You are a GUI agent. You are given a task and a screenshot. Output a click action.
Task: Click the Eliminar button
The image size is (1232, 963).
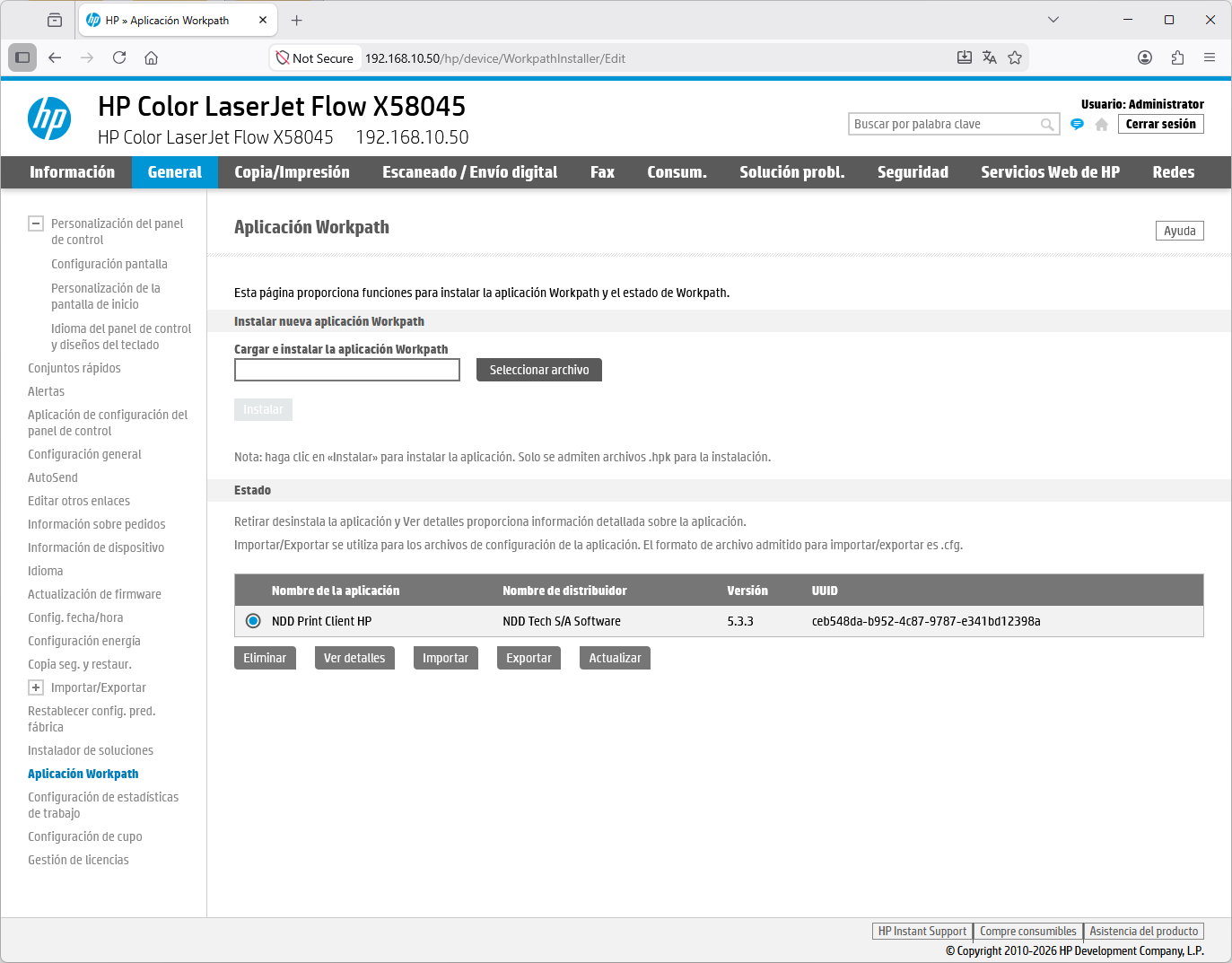tap(265, 658)
